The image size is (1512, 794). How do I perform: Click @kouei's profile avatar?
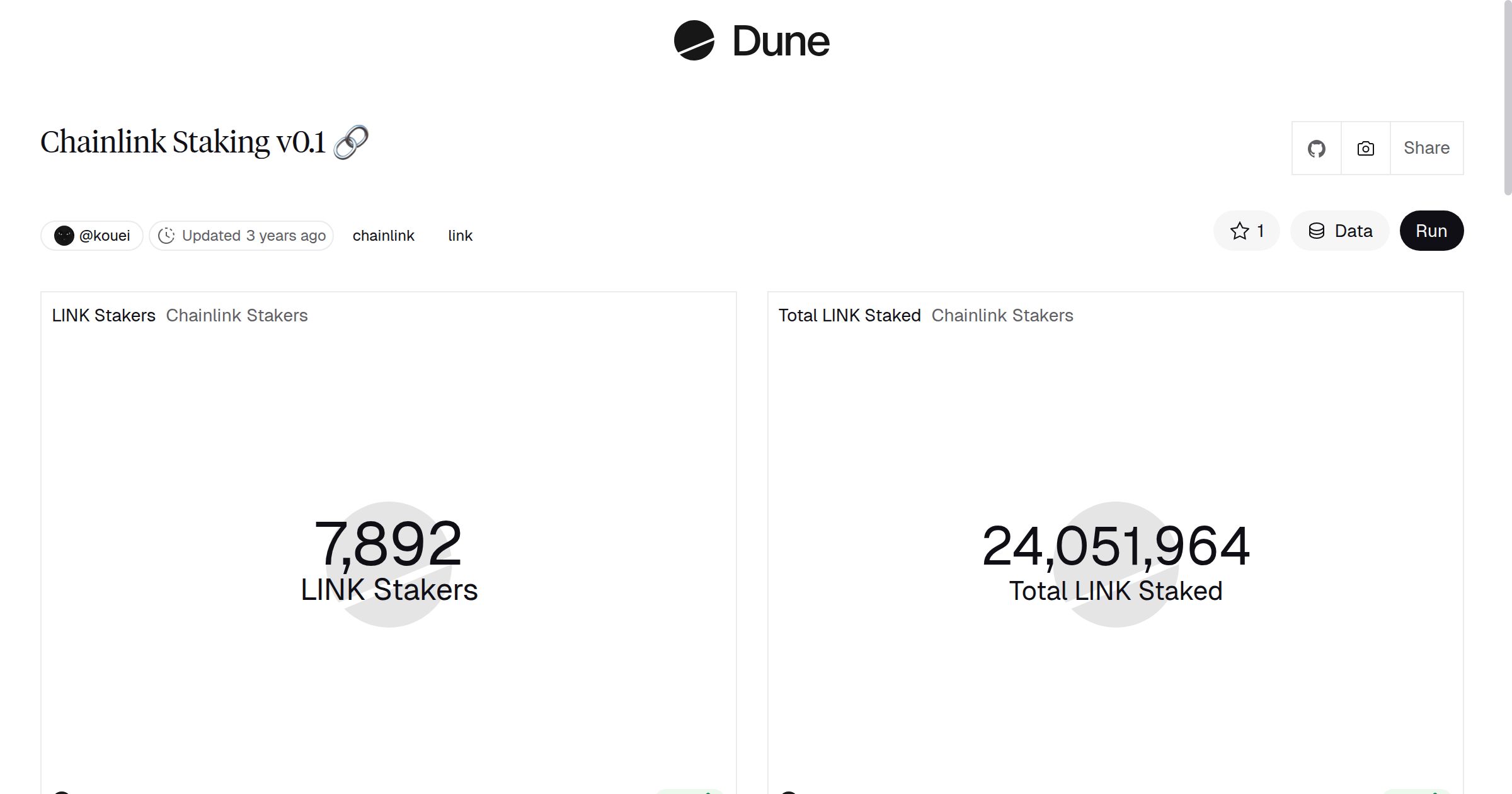pos(66,235)
